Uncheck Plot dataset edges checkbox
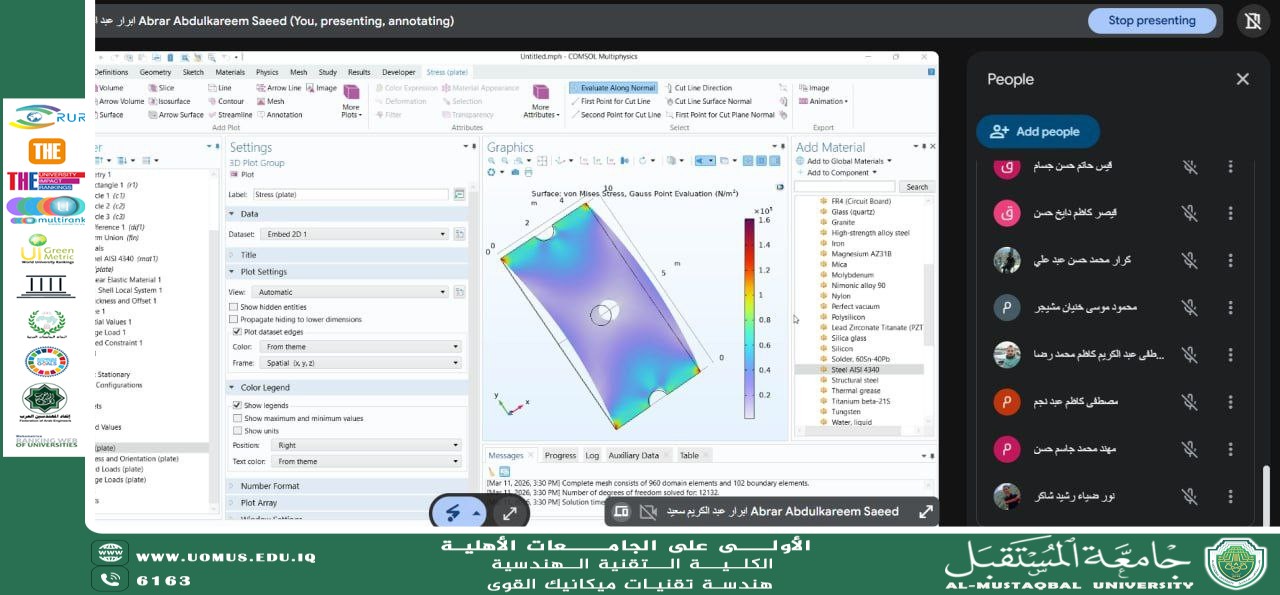 [237, 331]
